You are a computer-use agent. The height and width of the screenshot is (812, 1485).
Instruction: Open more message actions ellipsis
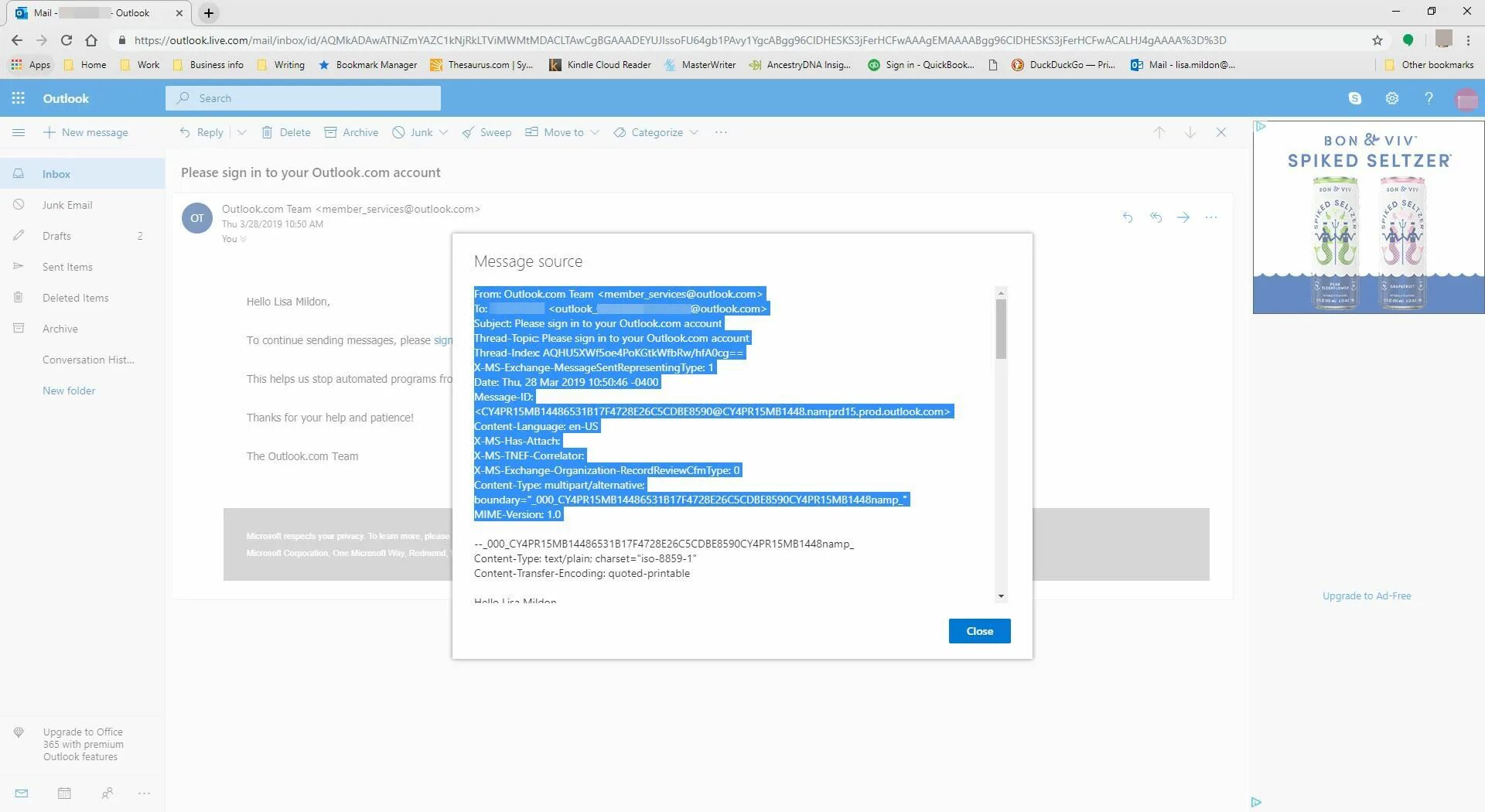(1211, 217)
